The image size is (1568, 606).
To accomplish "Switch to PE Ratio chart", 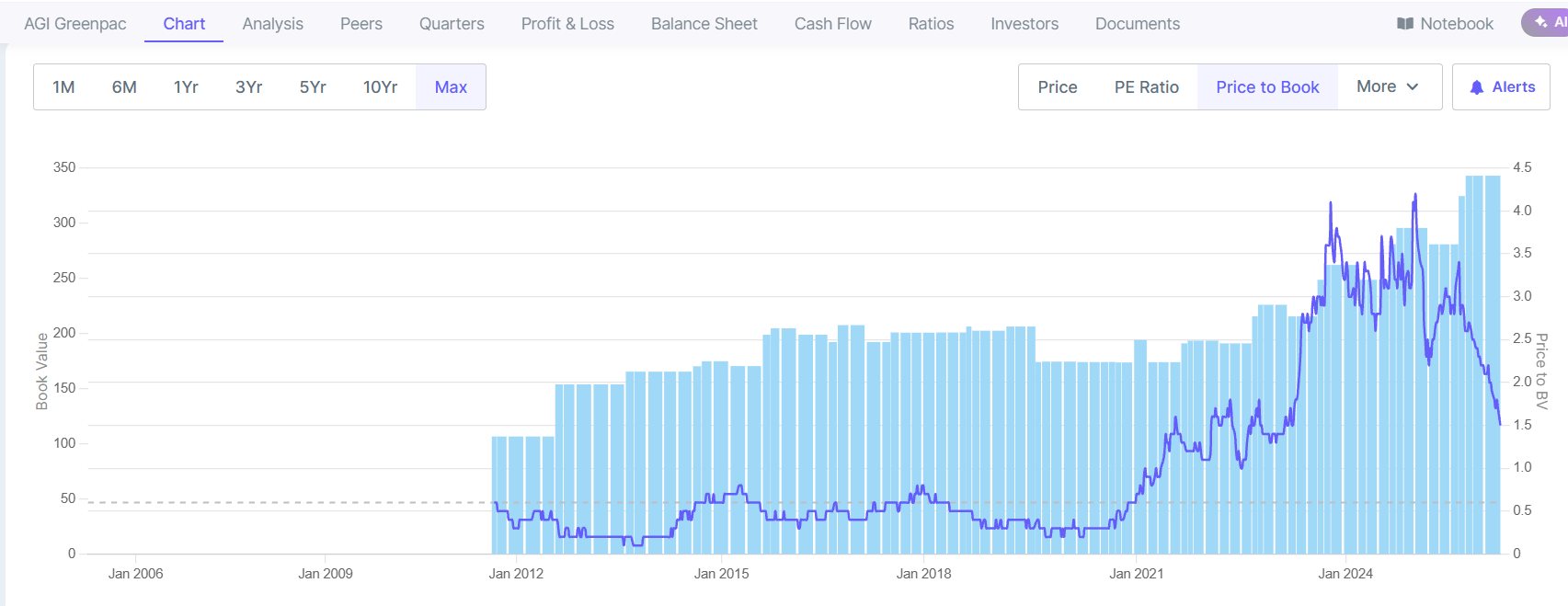I will click(1146, 87).
